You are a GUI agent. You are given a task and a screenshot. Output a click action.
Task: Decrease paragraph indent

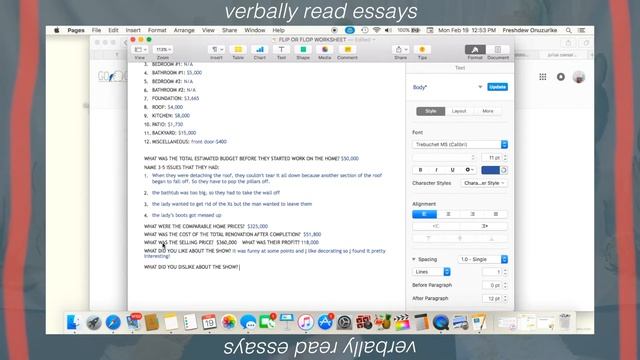click(436, 226)
